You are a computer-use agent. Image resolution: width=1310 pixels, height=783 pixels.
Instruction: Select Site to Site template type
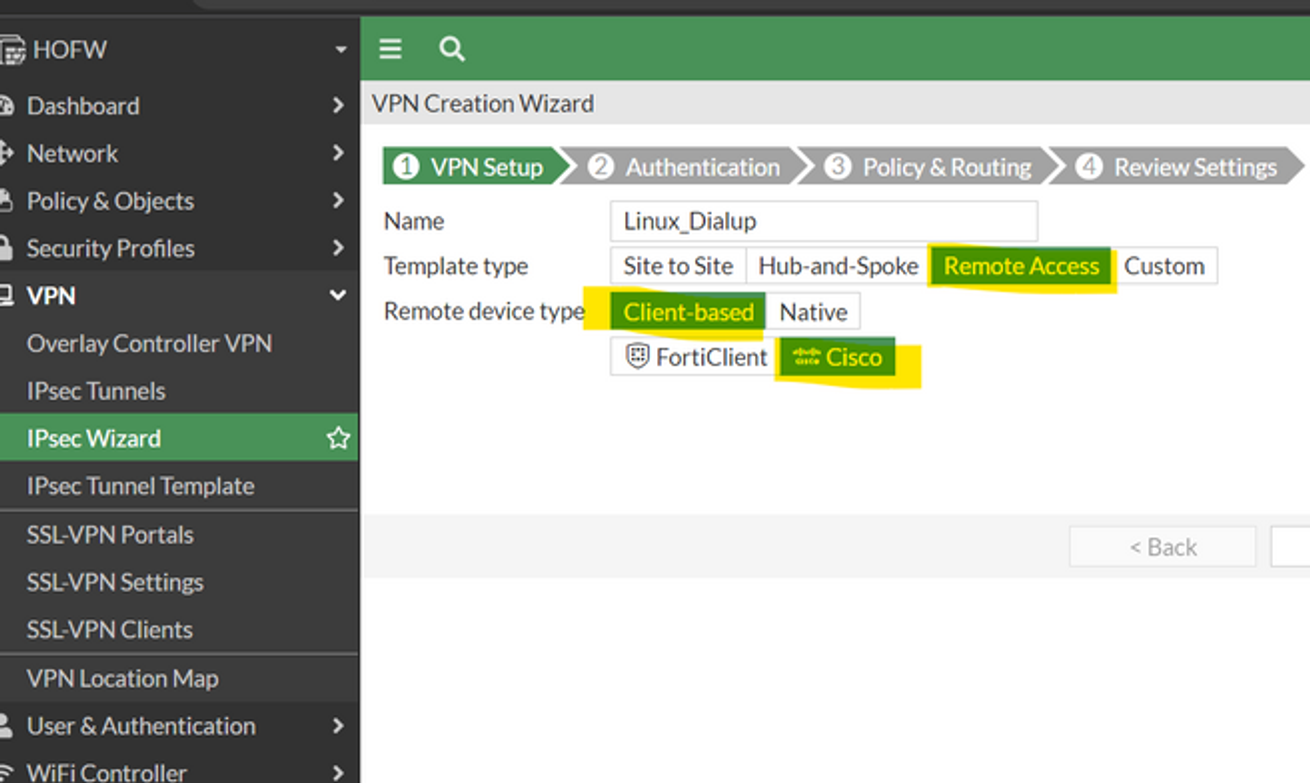click(678, 266)
